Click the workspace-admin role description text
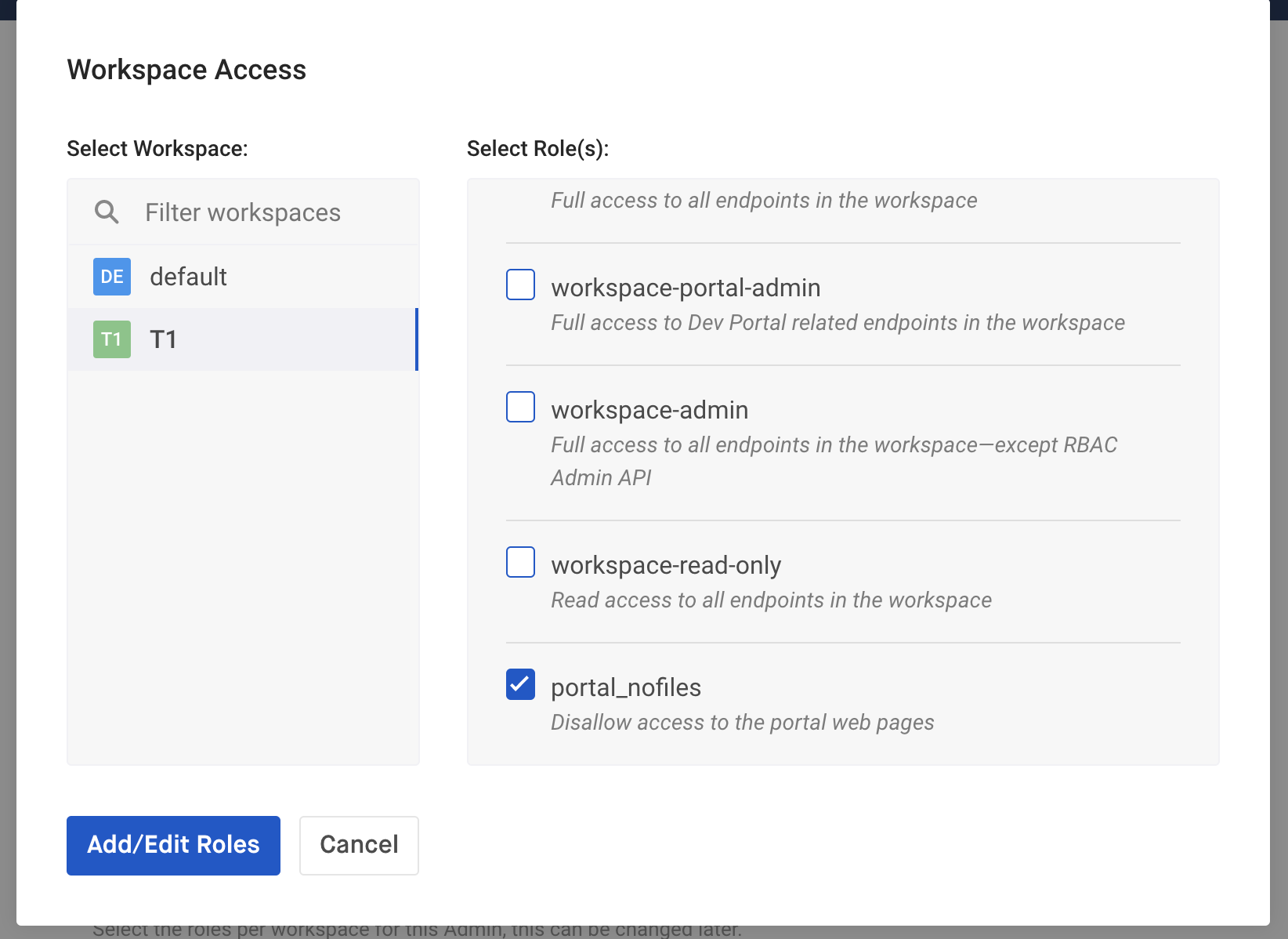Viewport: 1288px width, 939px height. (x=834, y=461)
